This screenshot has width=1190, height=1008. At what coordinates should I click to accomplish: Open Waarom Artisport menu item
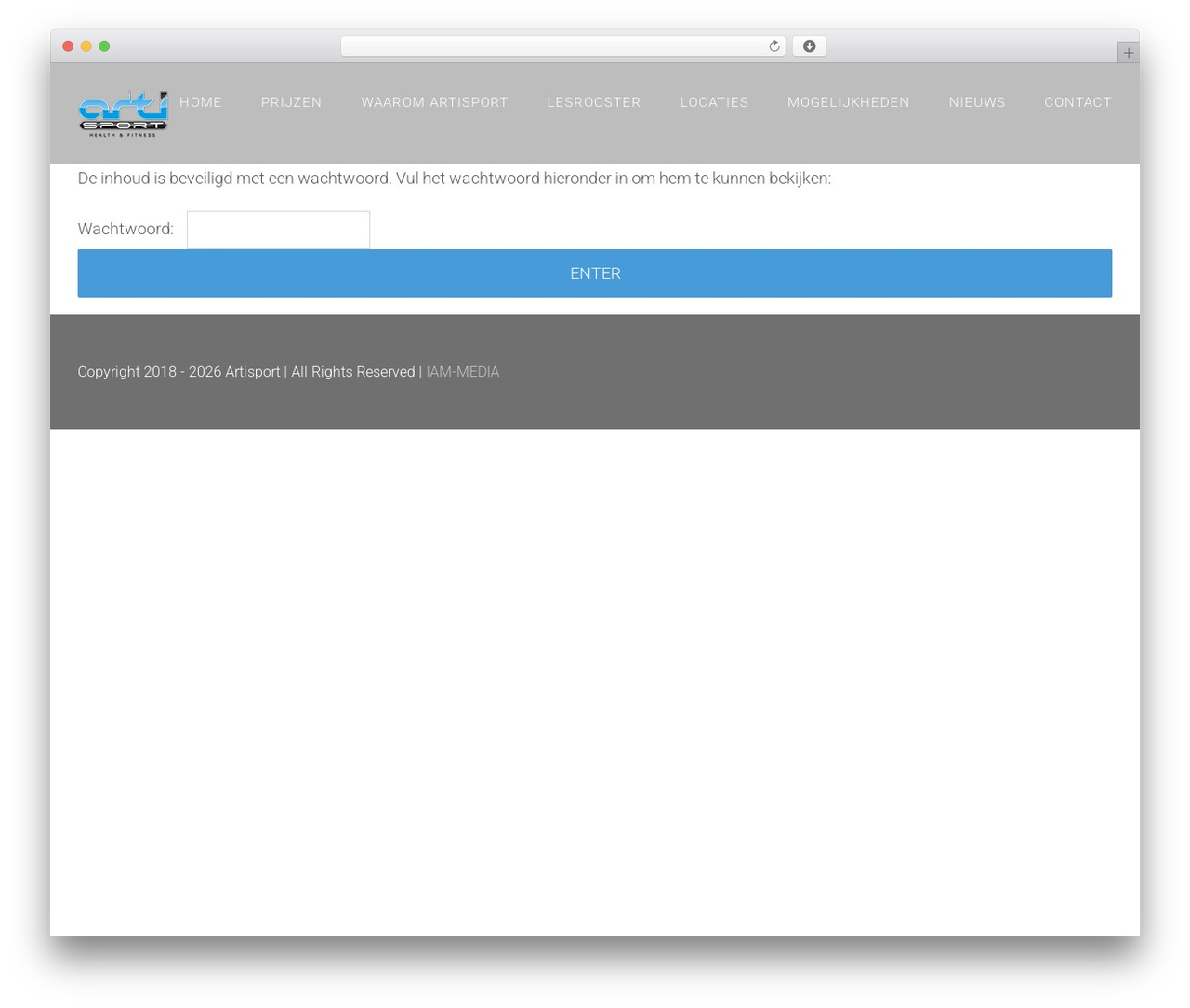point(434,102)
